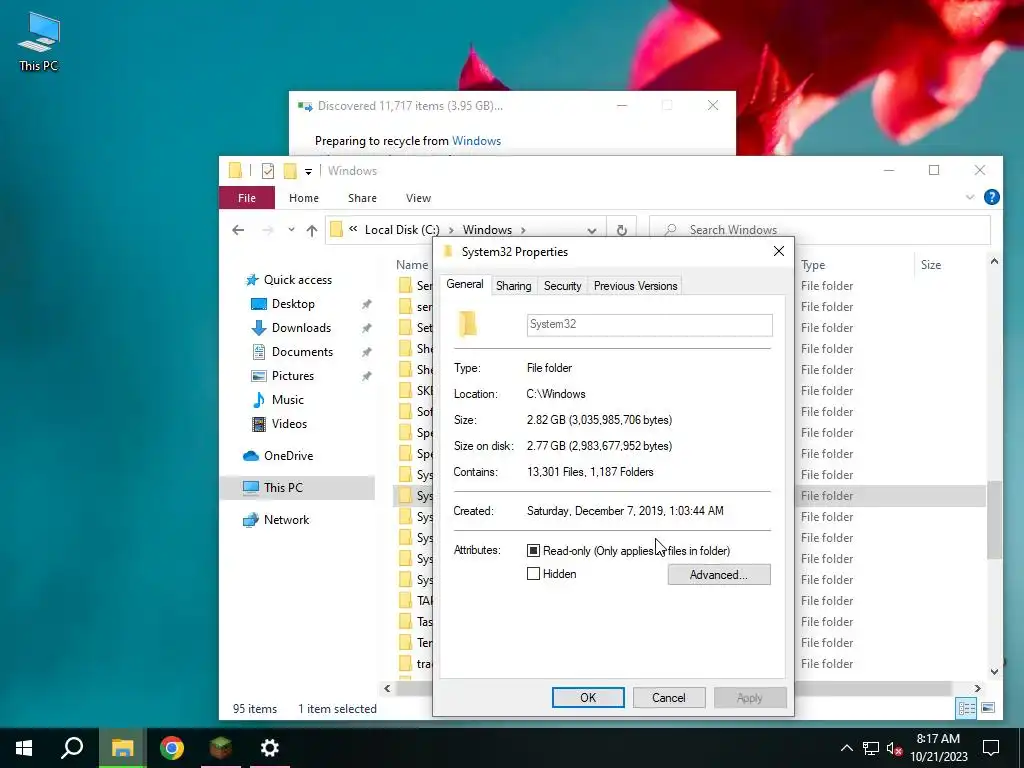
Task: Switch to Sharing tab in Properties
Action: (x=513, y=286)
